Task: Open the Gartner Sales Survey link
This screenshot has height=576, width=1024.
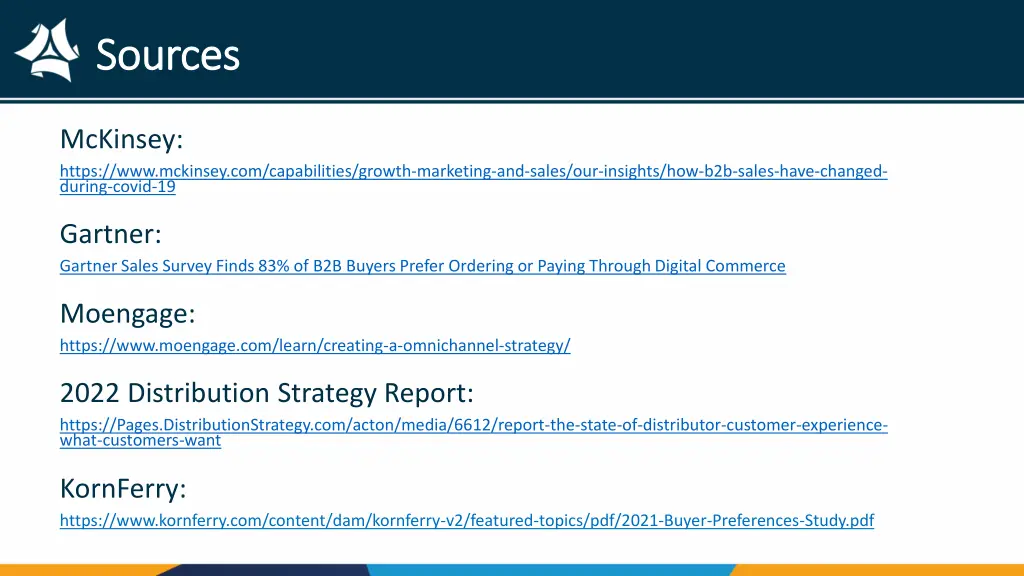Action: [423, 266]
